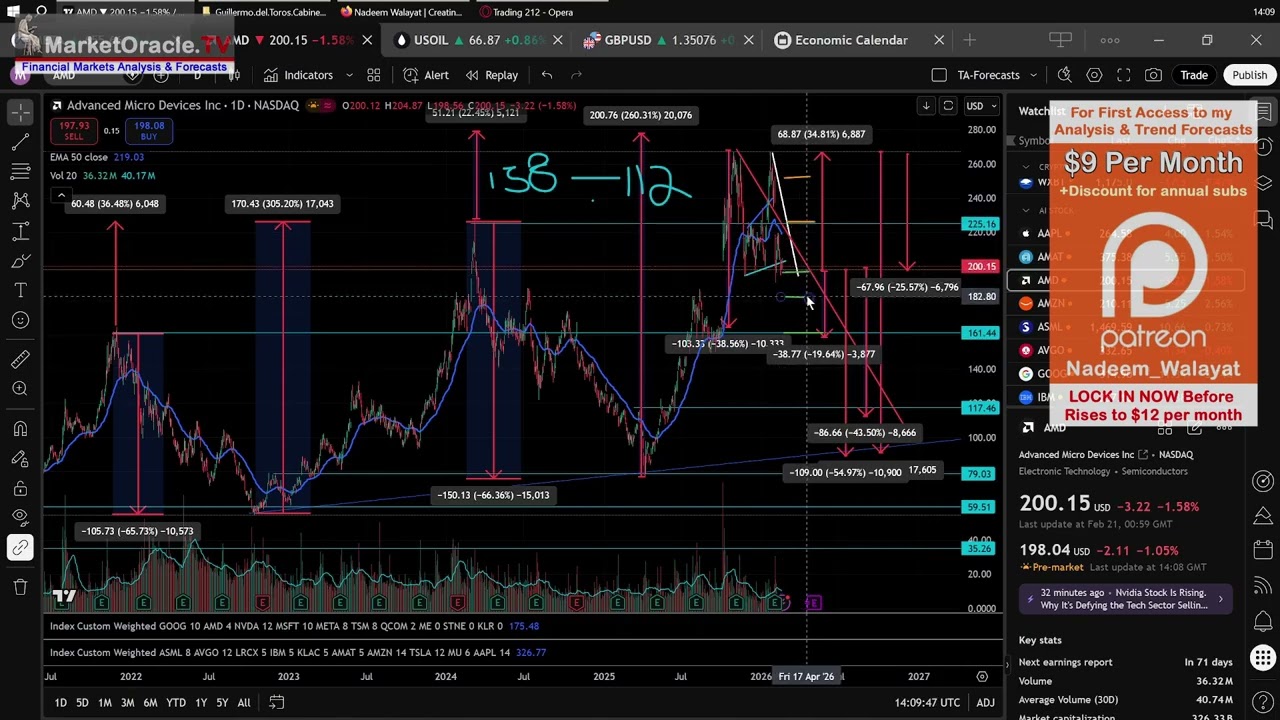Screen dimensions: 1280x720
Task: Select the forecasting and measurement tool
Action: tap(20, 232)
